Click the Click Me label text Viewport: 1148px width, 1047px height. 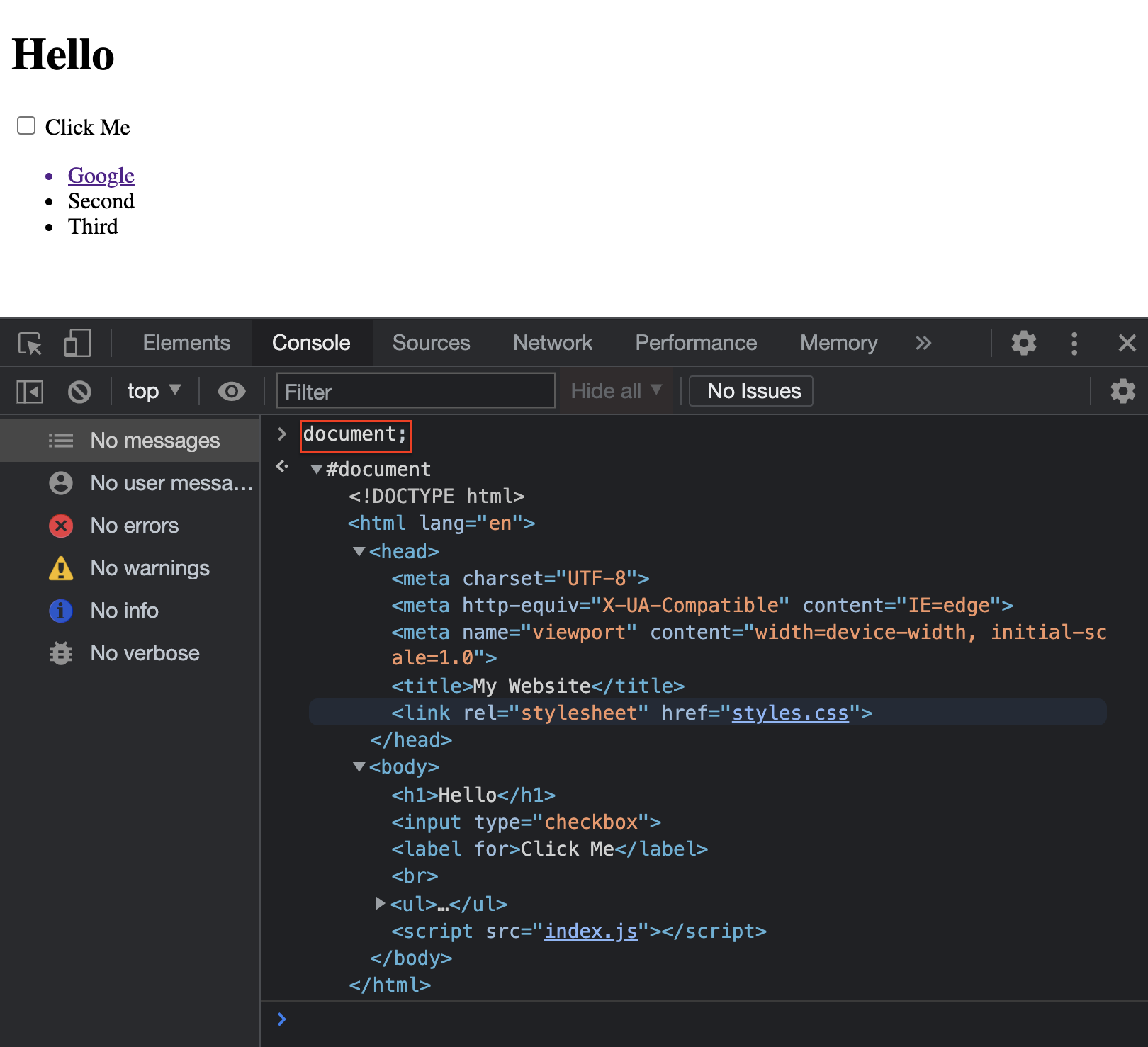(88, 127)
